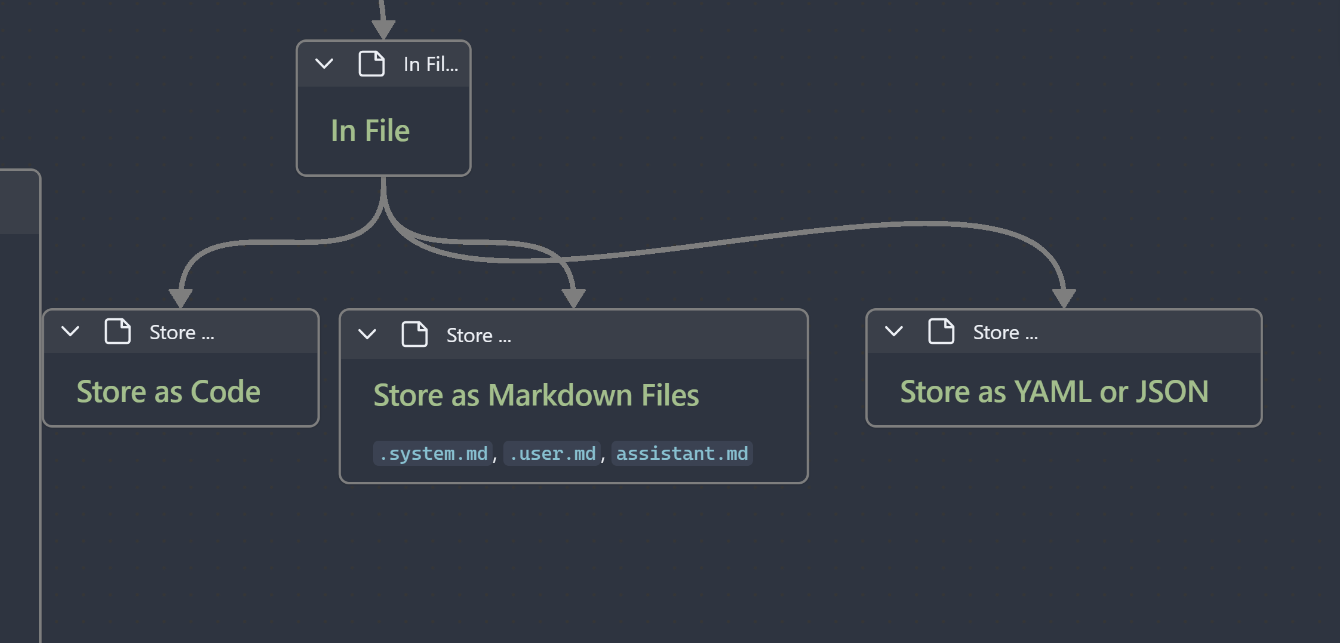
Task: Collapse the In File node with chevron
Action: click(324, 64)
